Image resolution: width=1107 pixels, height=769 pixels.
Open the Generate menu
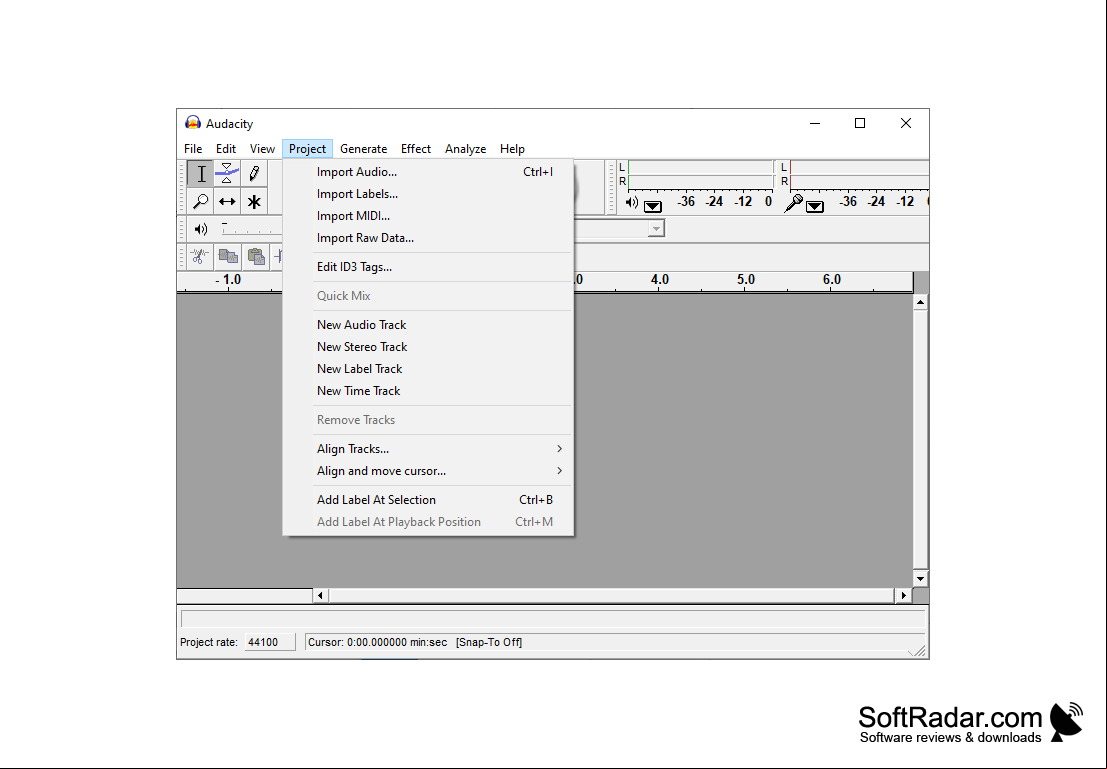[x=364, y=148]
